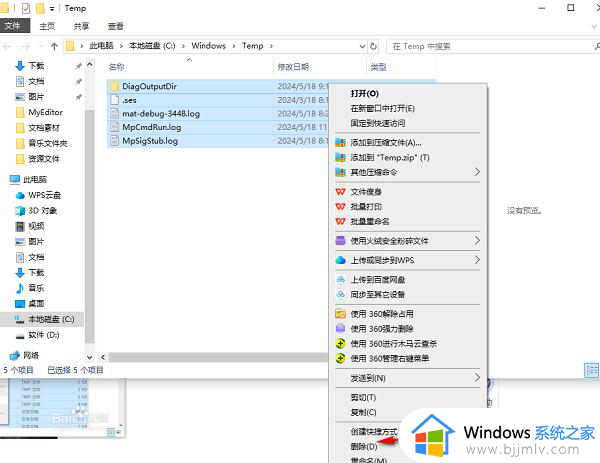Select 此电脑 in navigation pane
The image size is (600, 463).
(34, 179)
